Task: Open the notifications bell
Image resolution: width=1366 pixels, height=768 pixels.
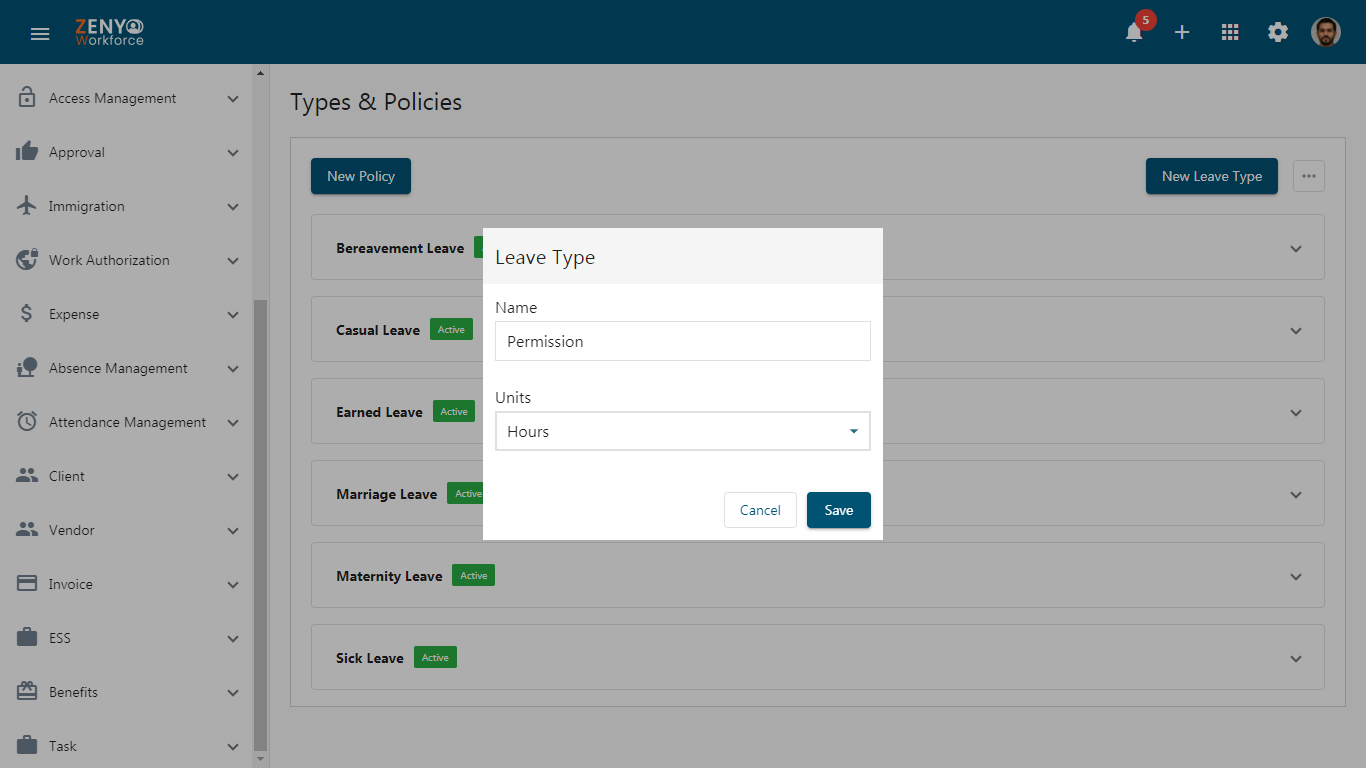Action: pos(1134,32)
